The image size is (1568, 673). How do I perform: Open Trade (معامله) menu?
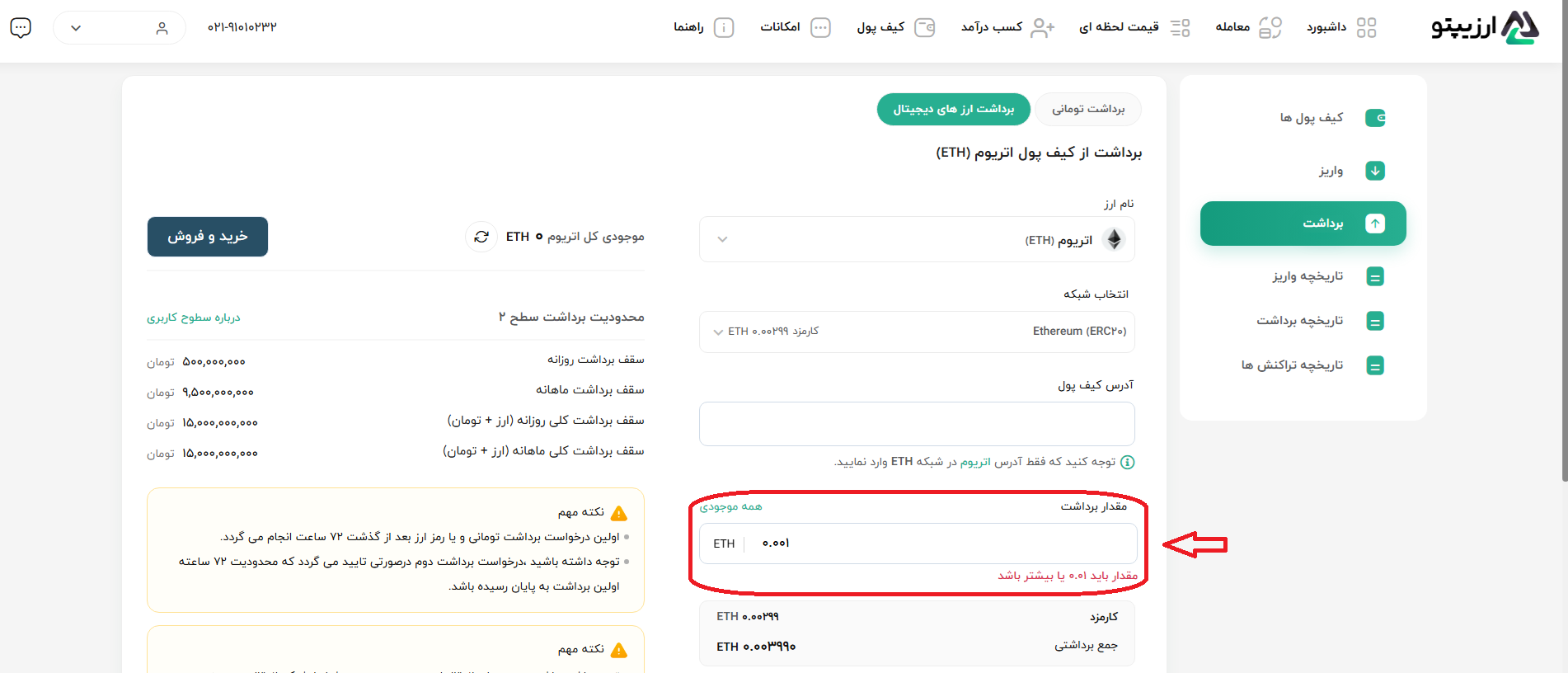point(1232,27)
